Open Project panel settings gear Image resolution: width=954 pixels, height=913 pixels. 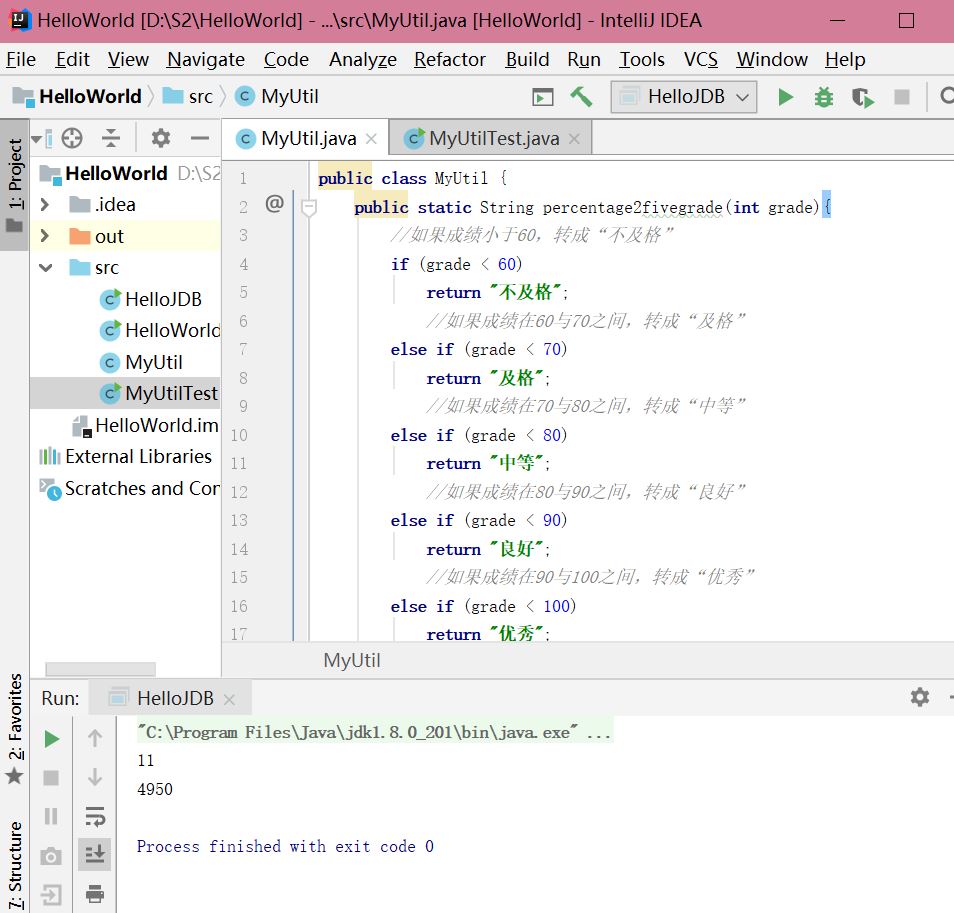161,138
